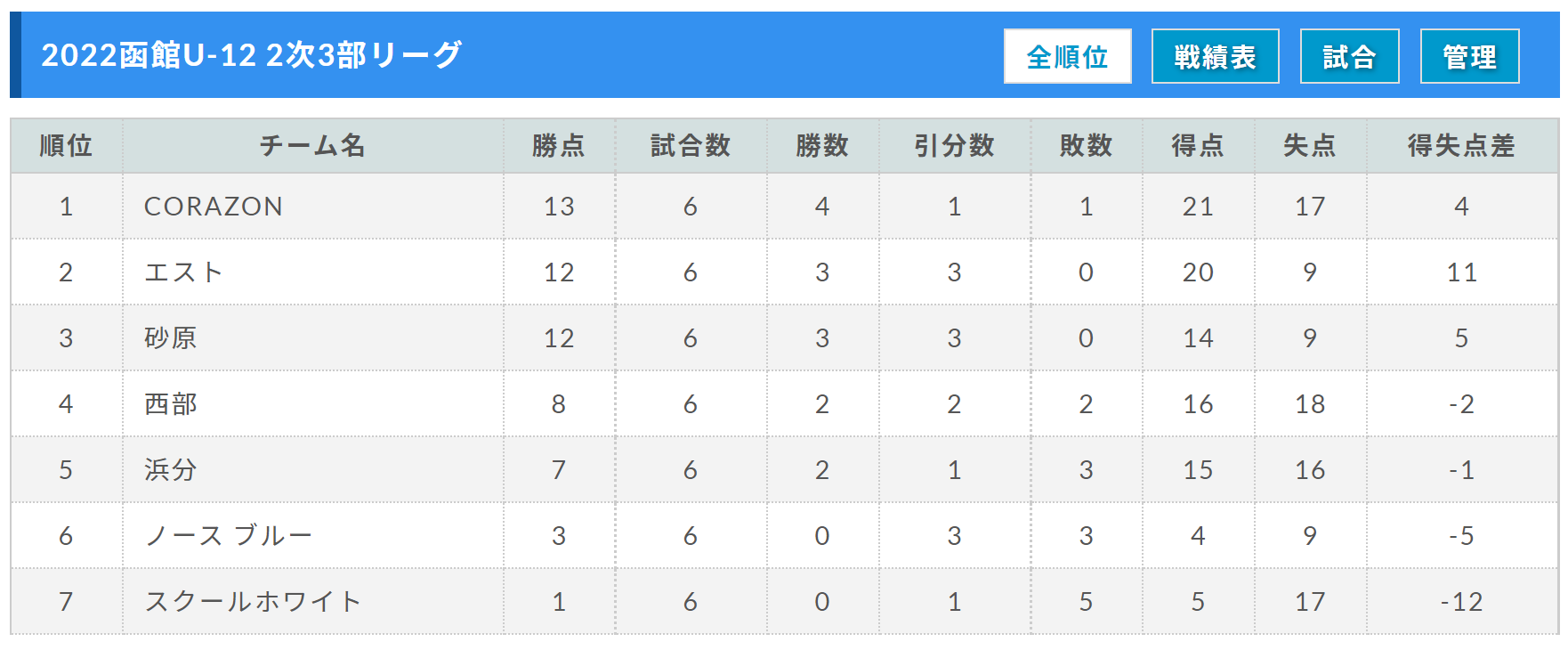Click the 得点 column header
1568x650 pixels.
(1198, 145)
